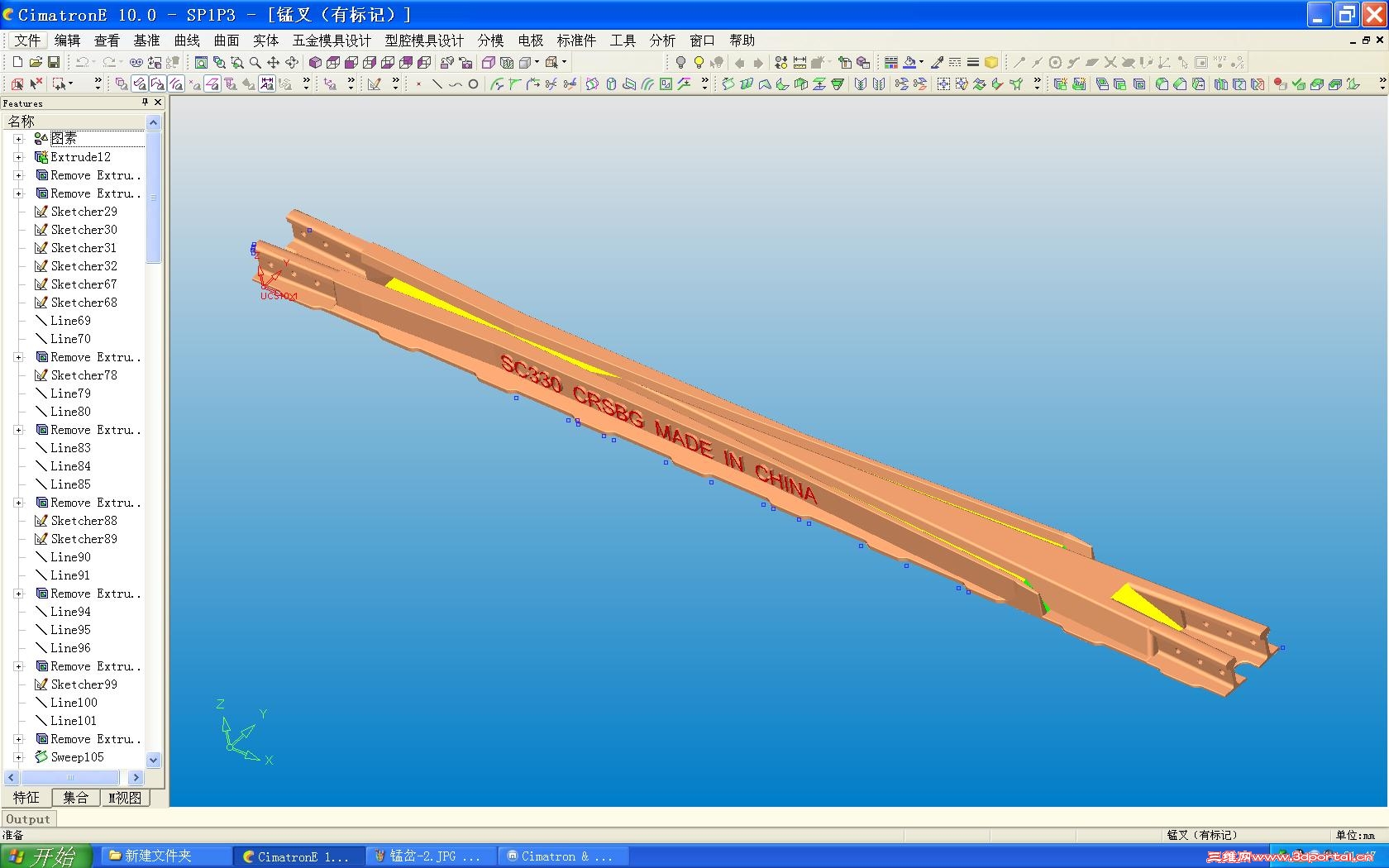Open the Cimatron & taskbar item

coord(565,856)
